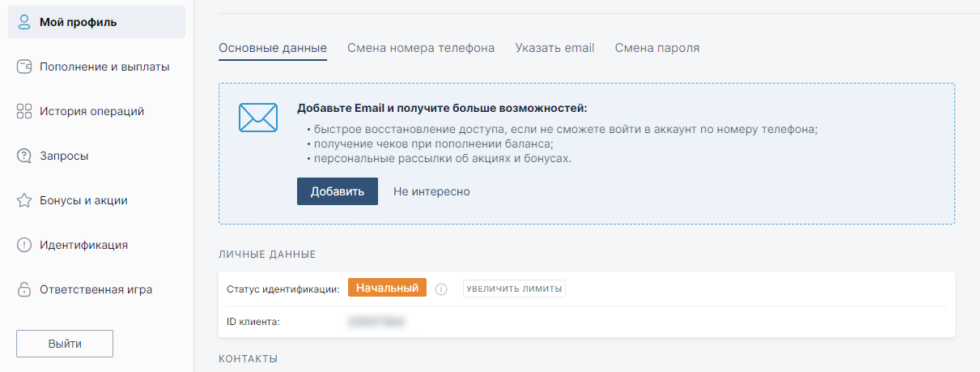980x372 pixels.
Task: Click the Добавить button
Action: point(338,191)
